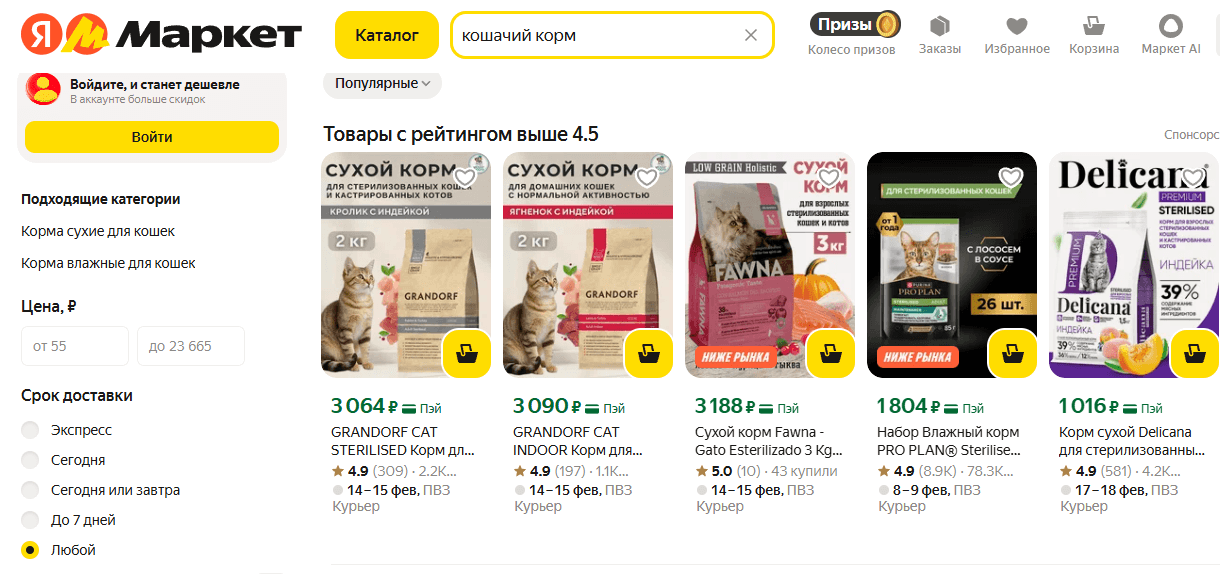Favorite the GRANDORF CAT INDOOR heart icon

647,177
